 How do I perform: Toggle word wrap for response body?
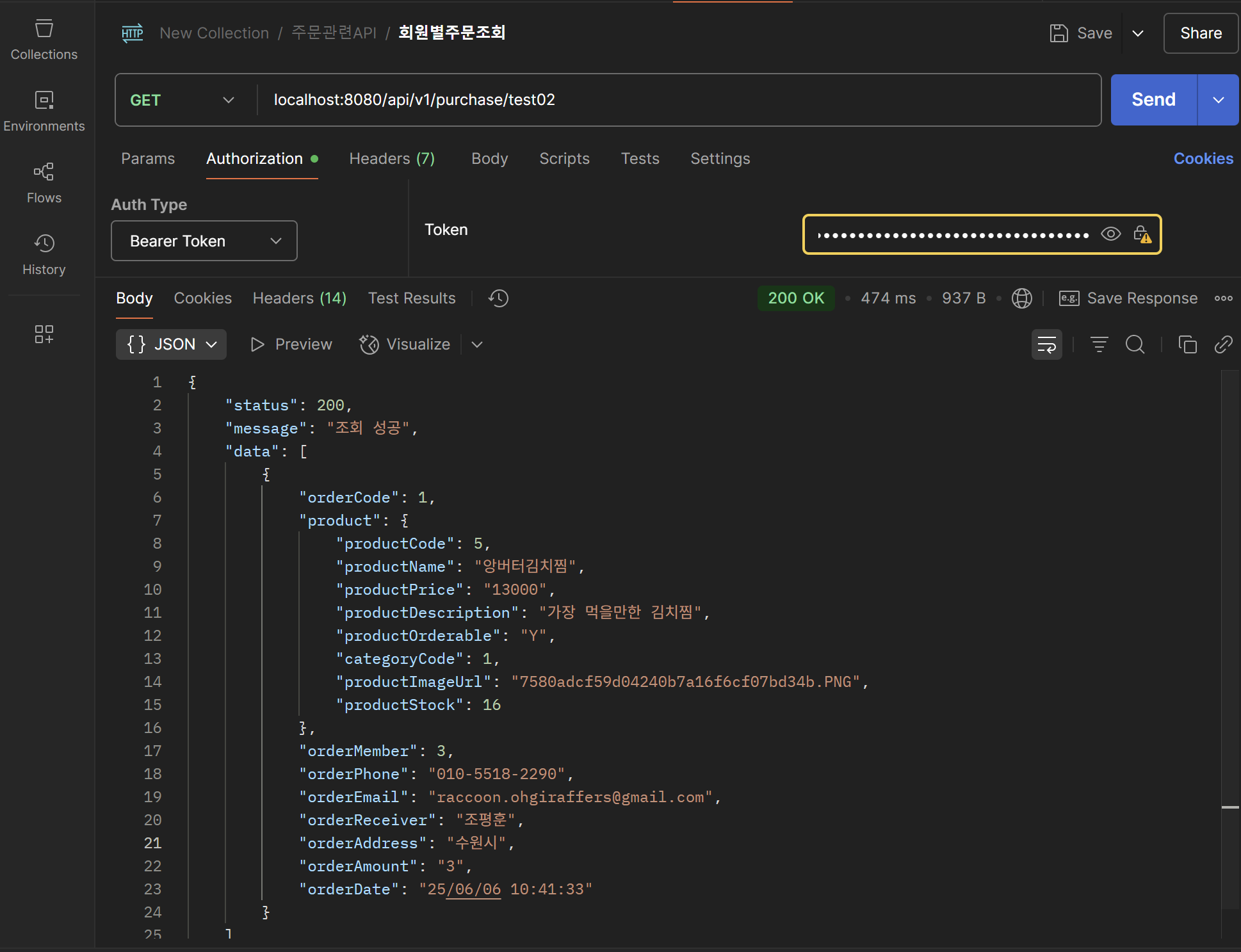1046,344
